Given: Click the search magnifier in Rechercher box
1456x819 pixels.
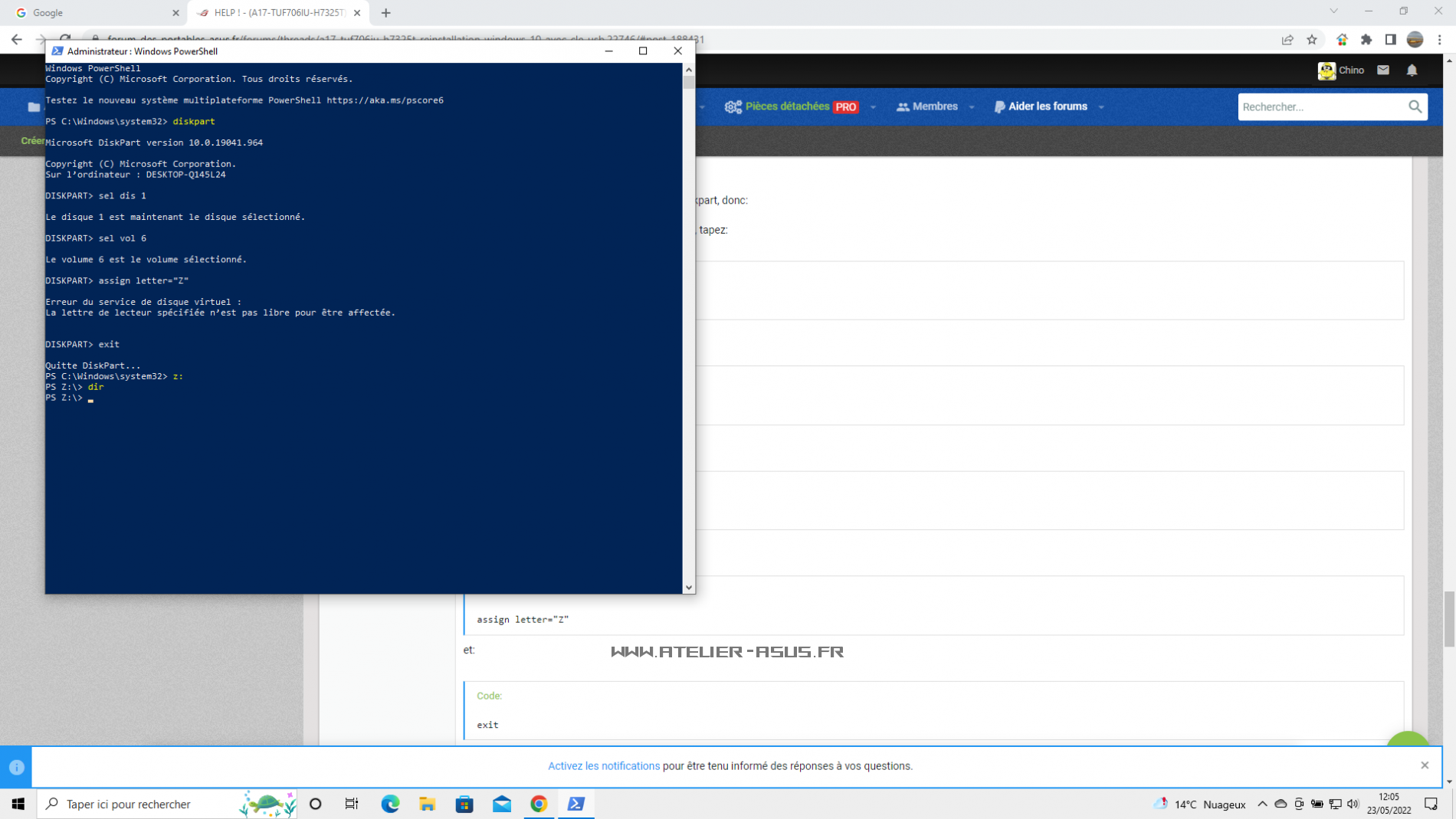Looking at the screenshot, I should tap(1415, 107).
